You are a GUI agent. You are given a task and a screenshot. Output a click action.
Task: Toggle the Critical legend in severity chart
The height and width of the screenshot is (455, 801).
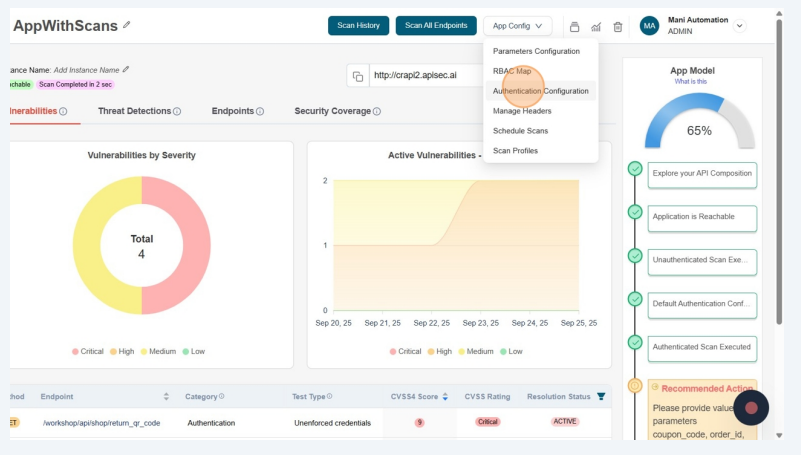click(x=88, y=351)
